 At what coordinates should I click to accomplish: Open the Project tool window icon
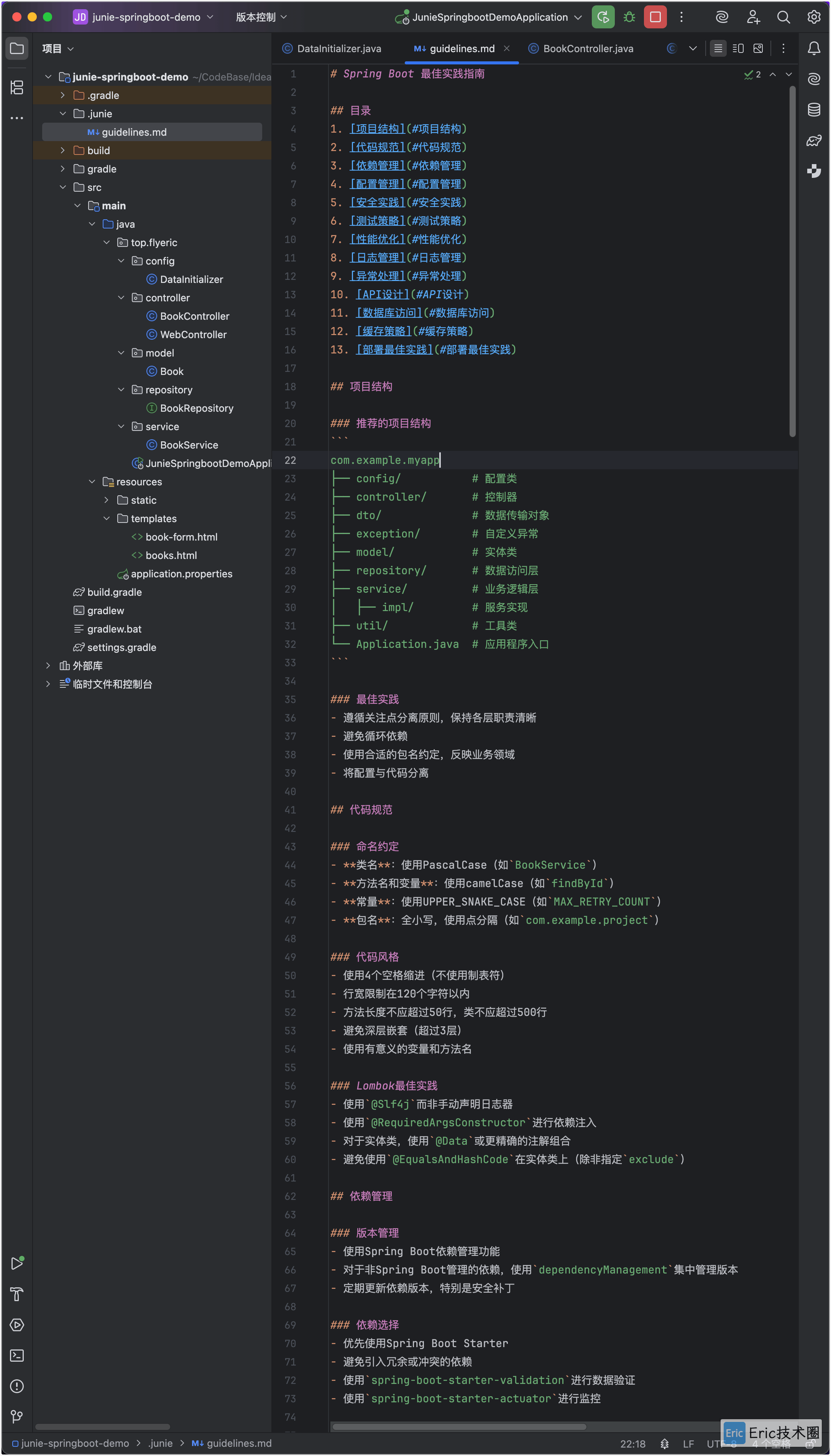[17, 49]
